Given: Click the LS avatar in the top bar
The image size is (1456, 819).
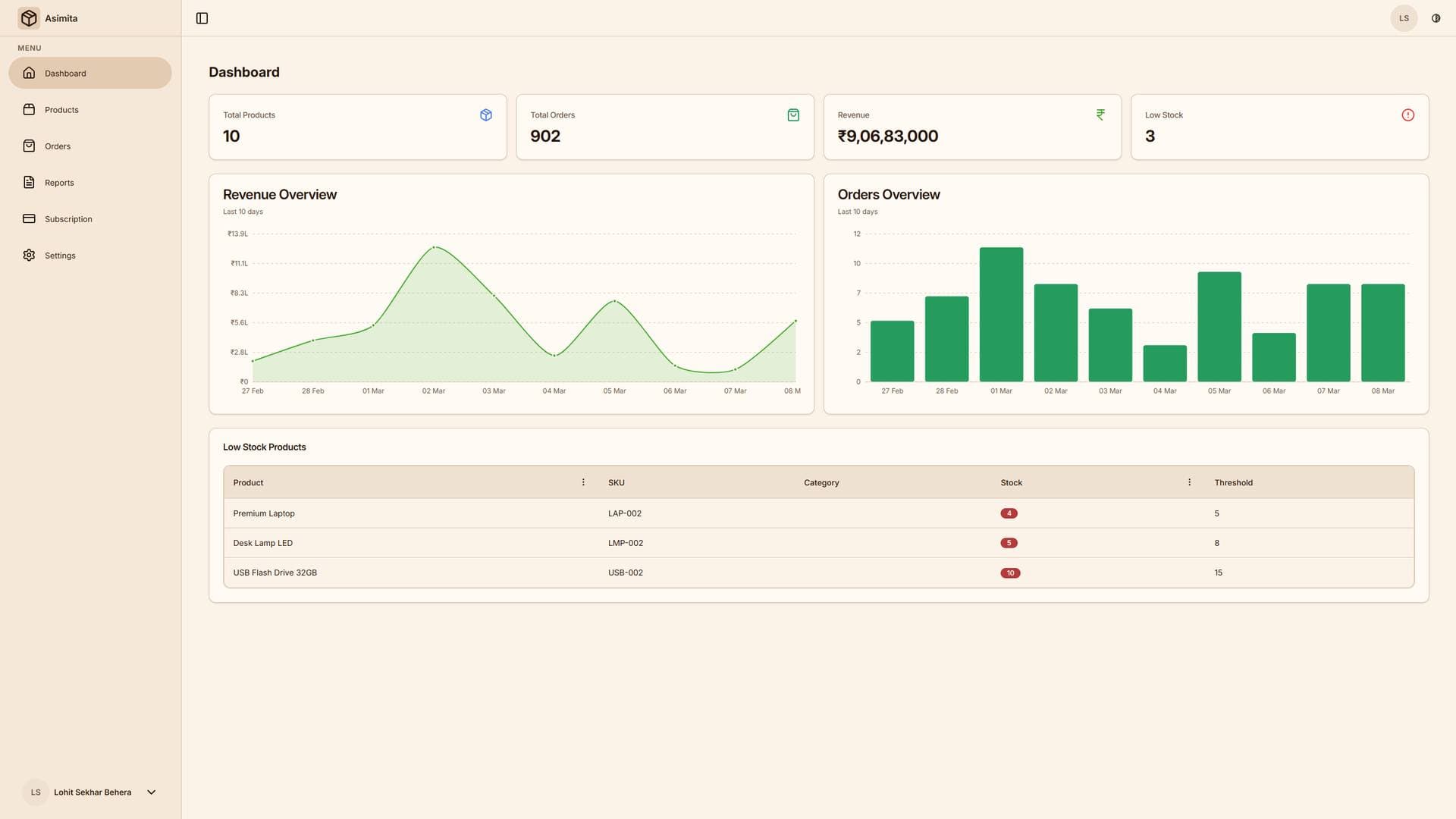Looking at the screenshot, I should click(x=1404, y=17).
